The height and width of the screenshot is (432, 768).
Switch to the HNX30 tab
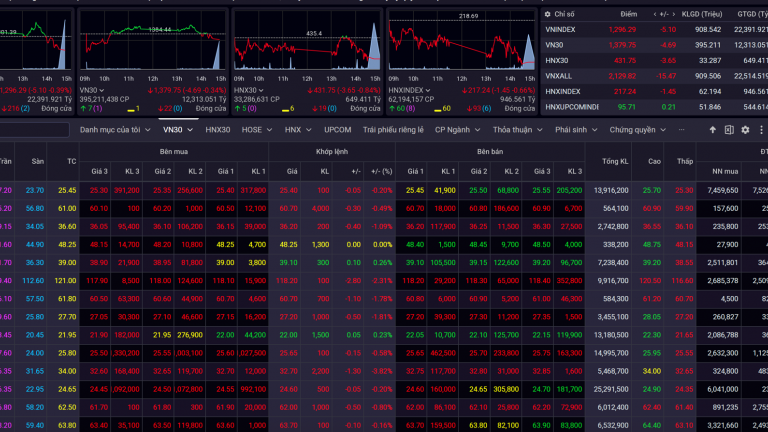point(217,130)
